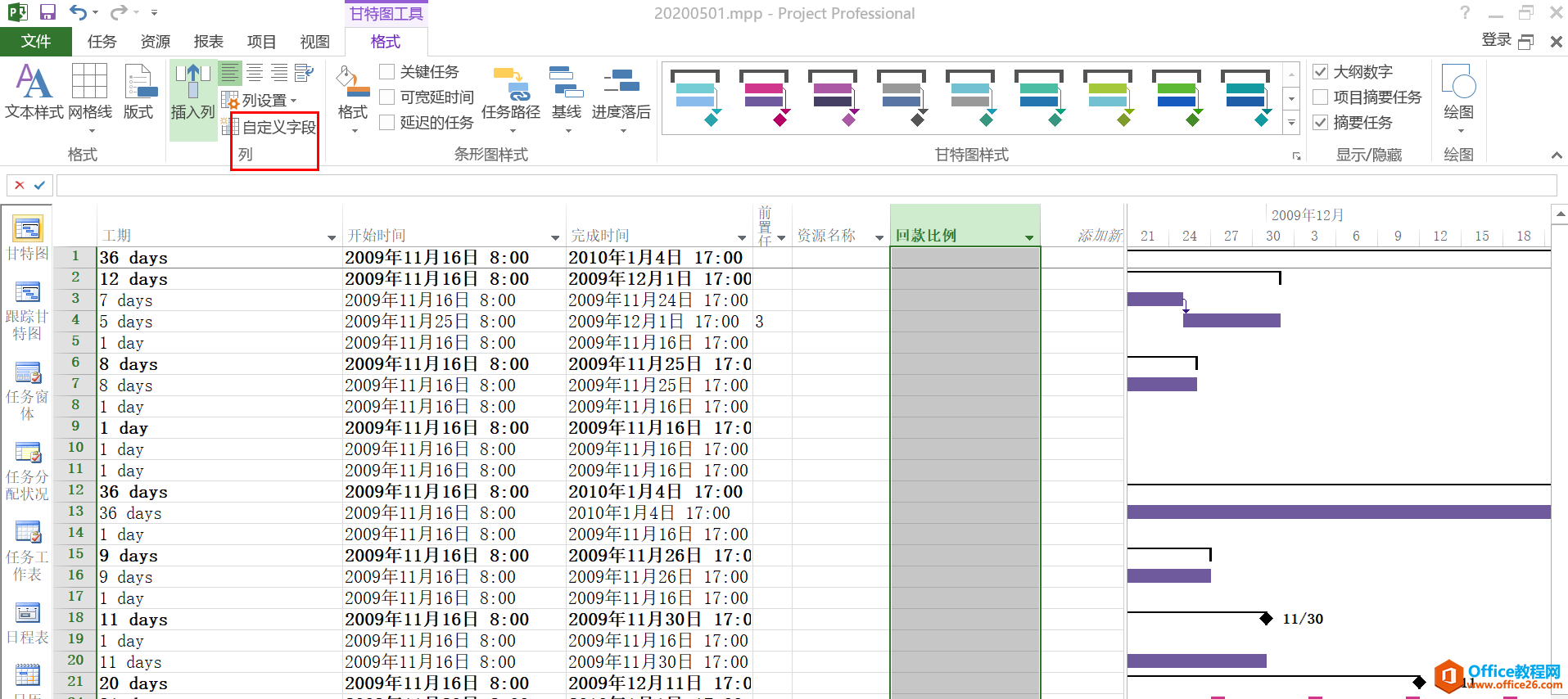Save the project file

point(47,12)
